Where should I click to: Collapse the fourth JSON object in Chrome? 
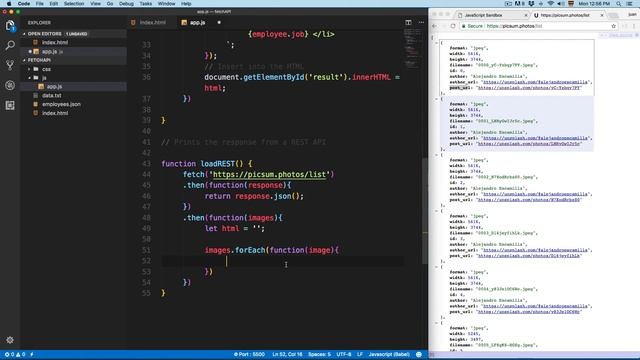436,211
